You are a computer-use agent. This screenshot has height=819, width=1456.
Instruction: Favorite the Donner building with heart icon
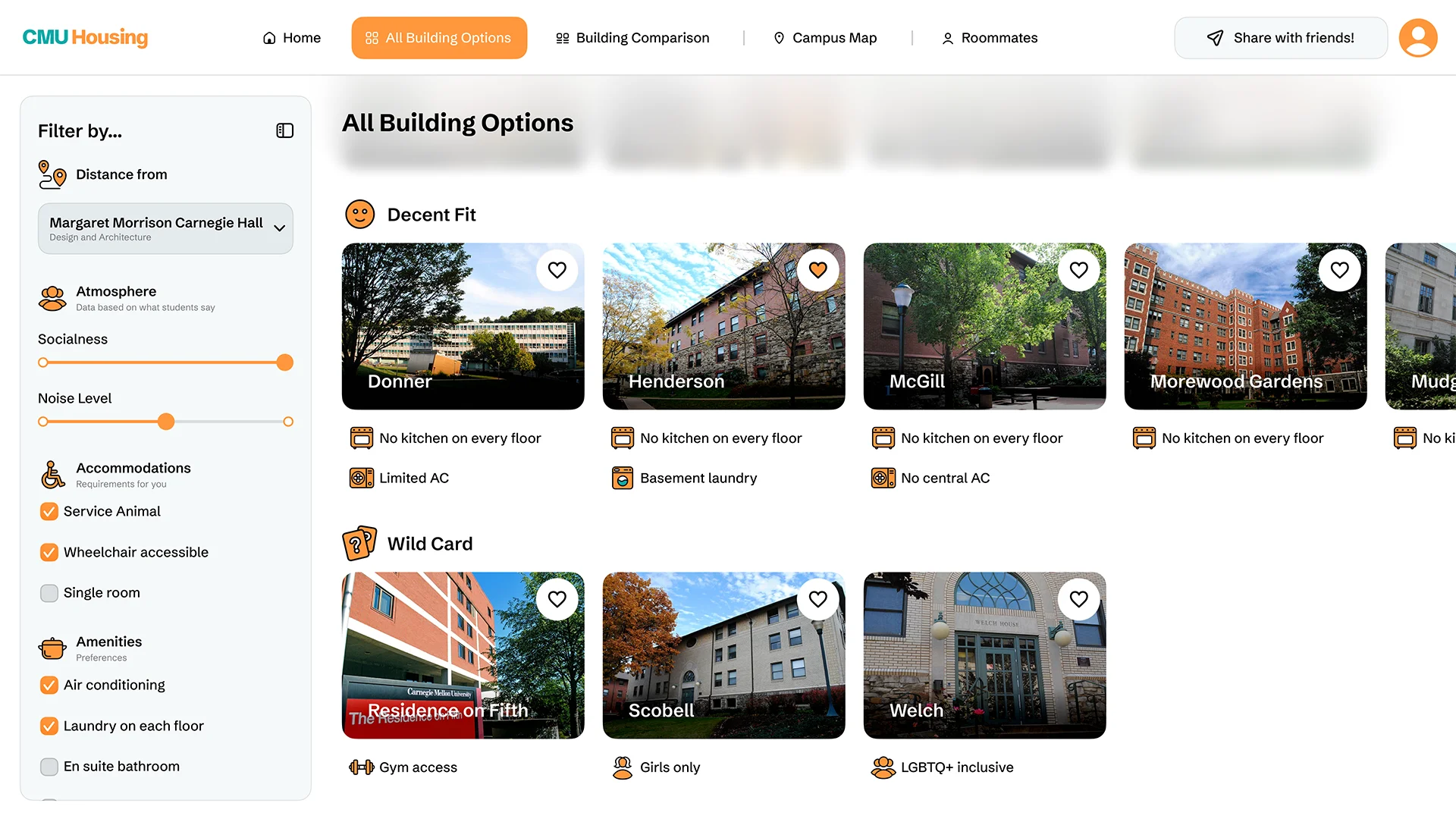[x=557, y=270]
